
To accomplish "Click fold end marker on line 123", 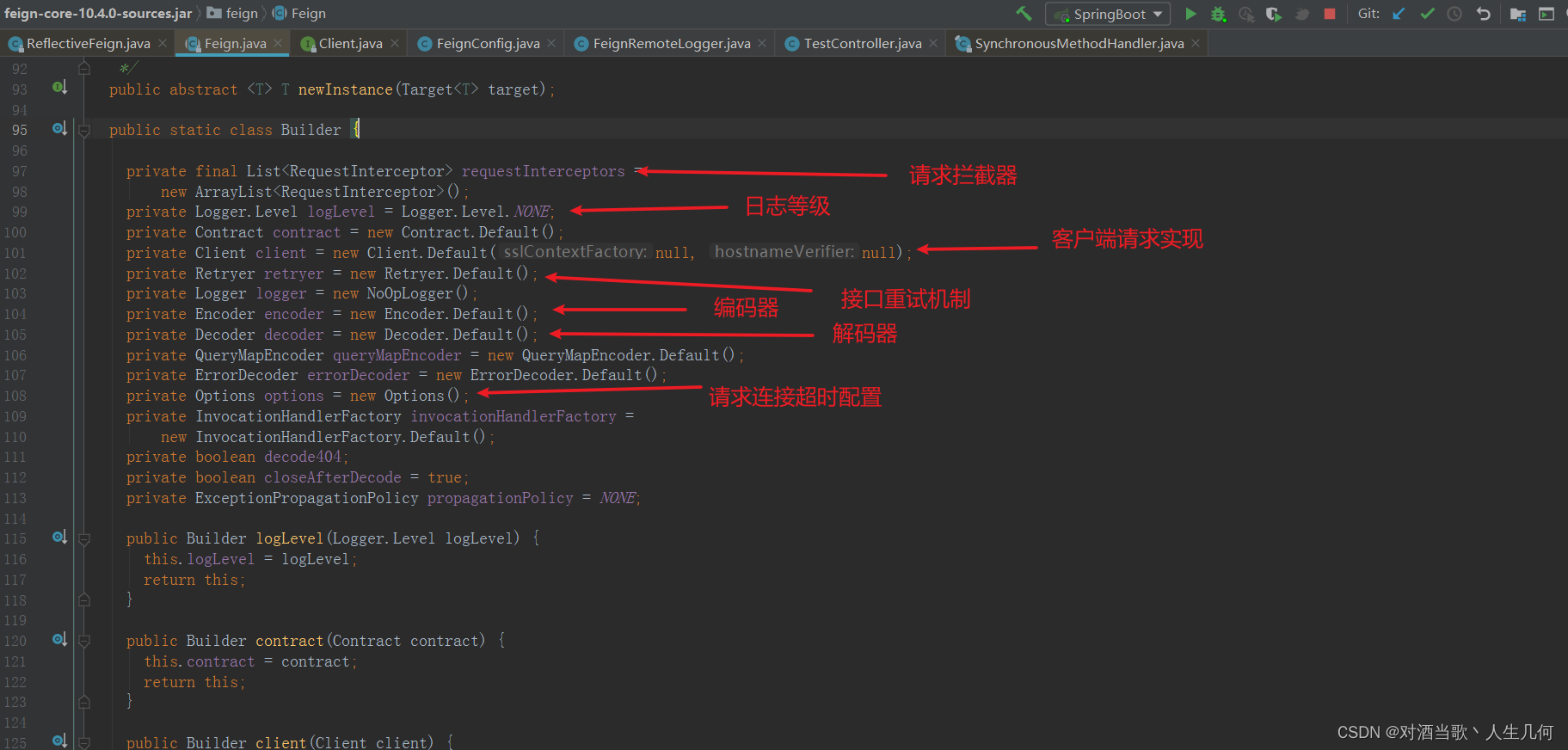I will (84, 702).
